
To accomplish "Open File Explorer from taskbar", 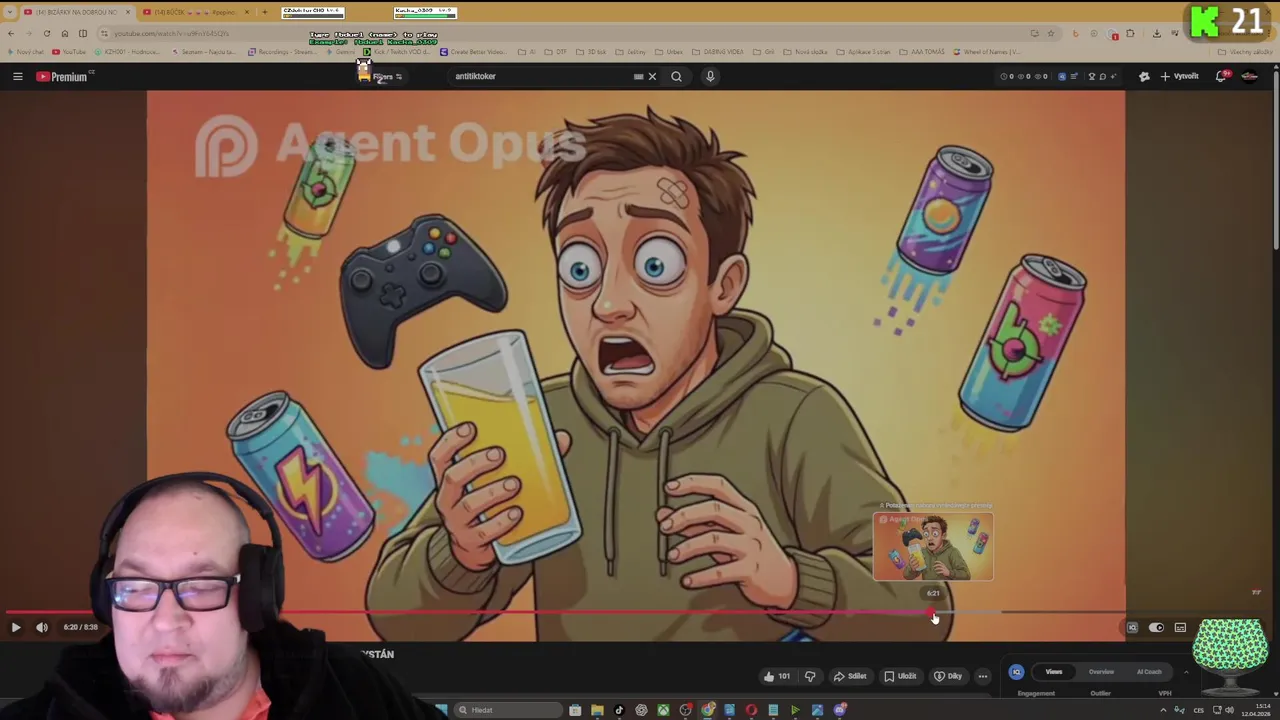I will point(597,710).
